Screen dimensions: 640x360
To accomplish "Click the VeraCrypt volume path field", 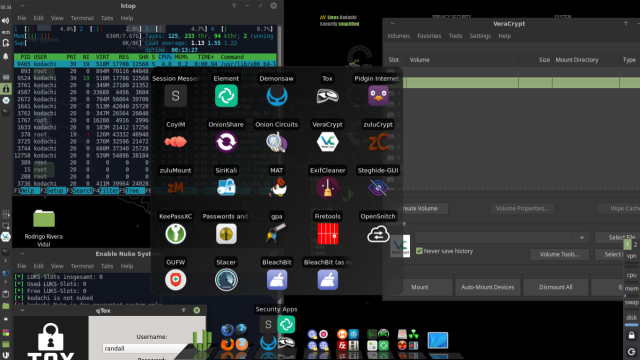I will [494, 238].
